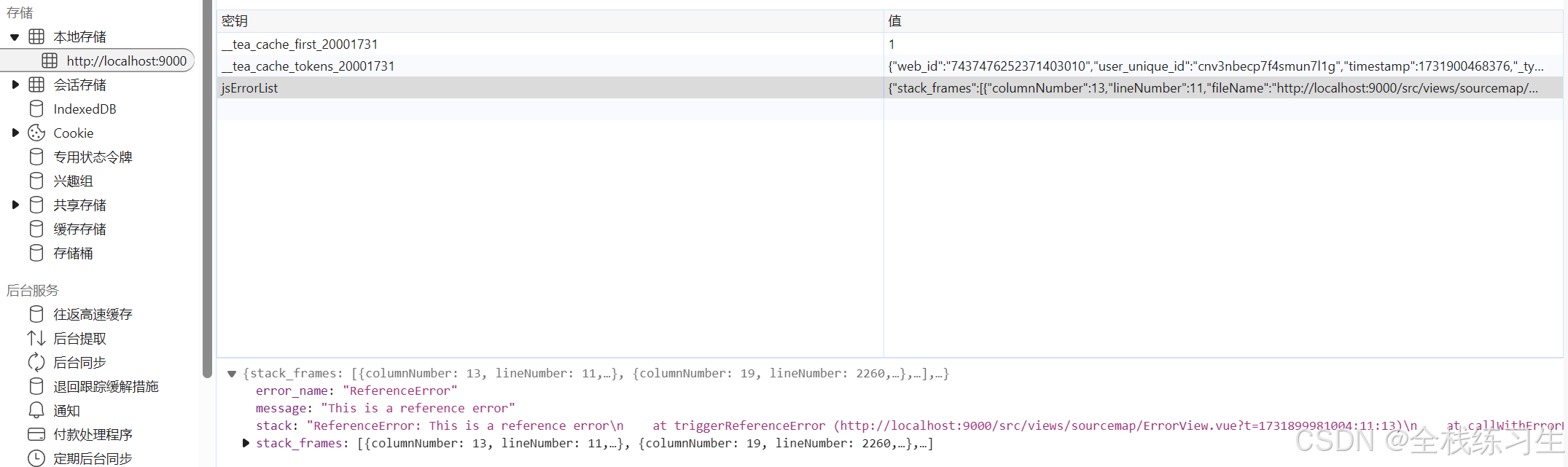The height and width of the screenshot is (467, 1568).
Task: Select the http://localhost:9000 storage entry
Action: point(126,60)
